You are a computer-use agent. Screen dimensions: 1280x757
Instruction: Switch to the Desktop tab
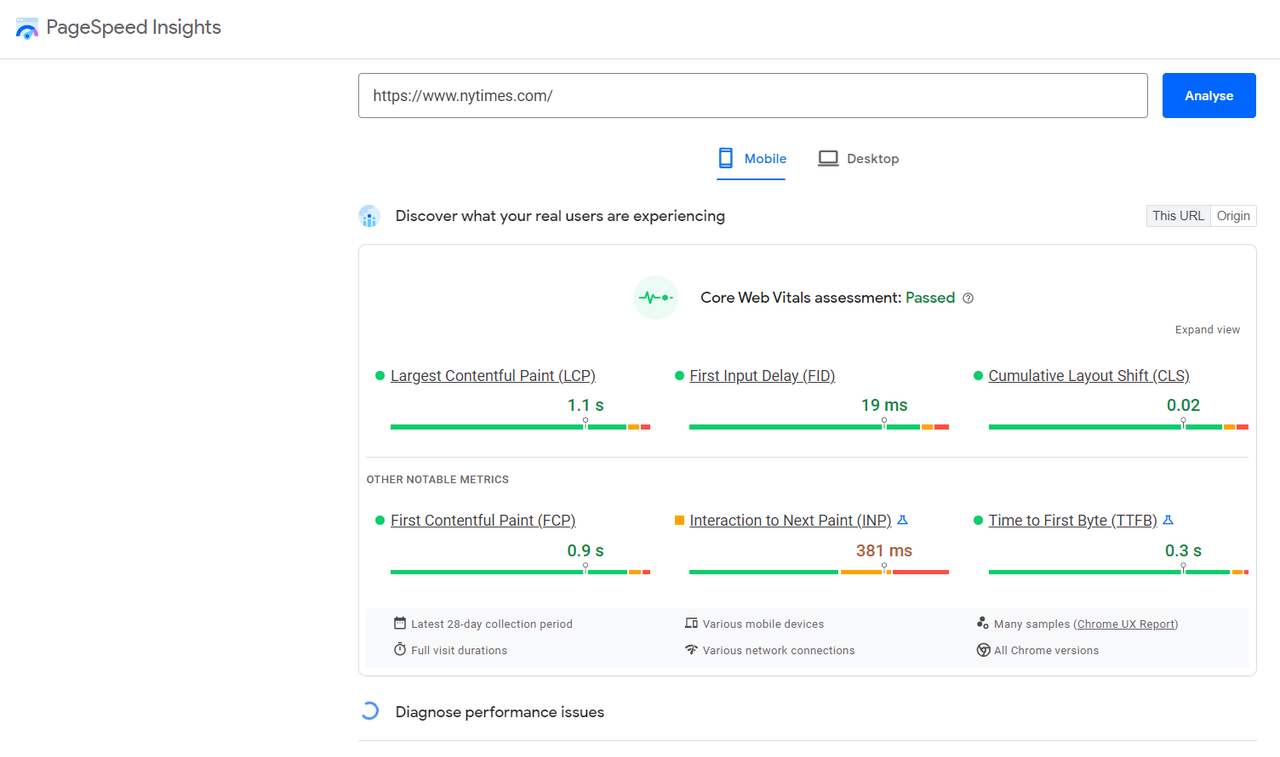coord(858,158)
